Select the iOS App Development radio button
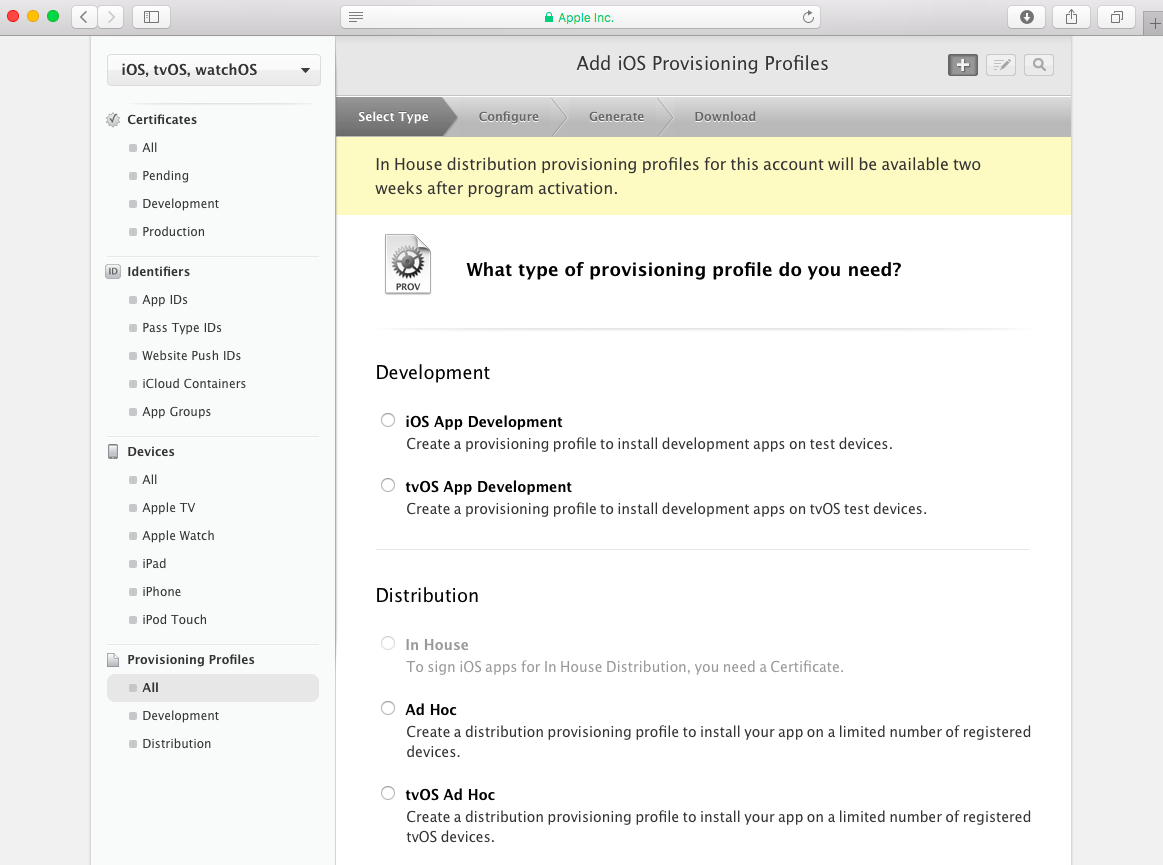 click(x=388, y=421)
